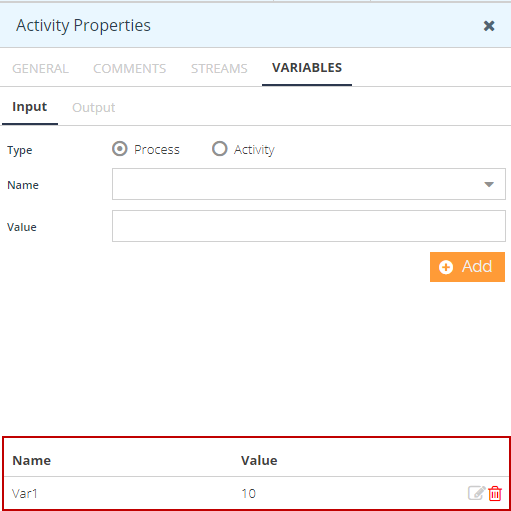
Task: Click inside the Name combo box
Action: 309,184
